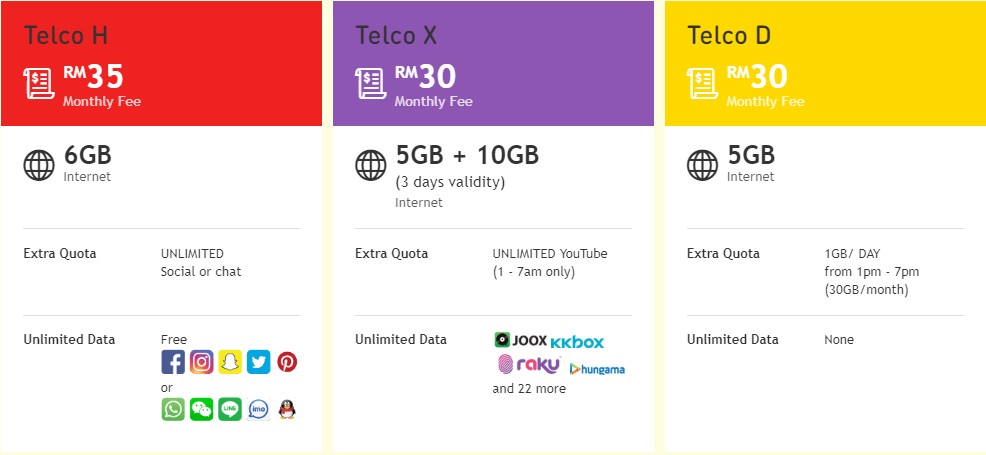Click the bill icon in Telco D header
This screenshot has height=455, width=986.
pyautogui.click(x=702, y=84)
